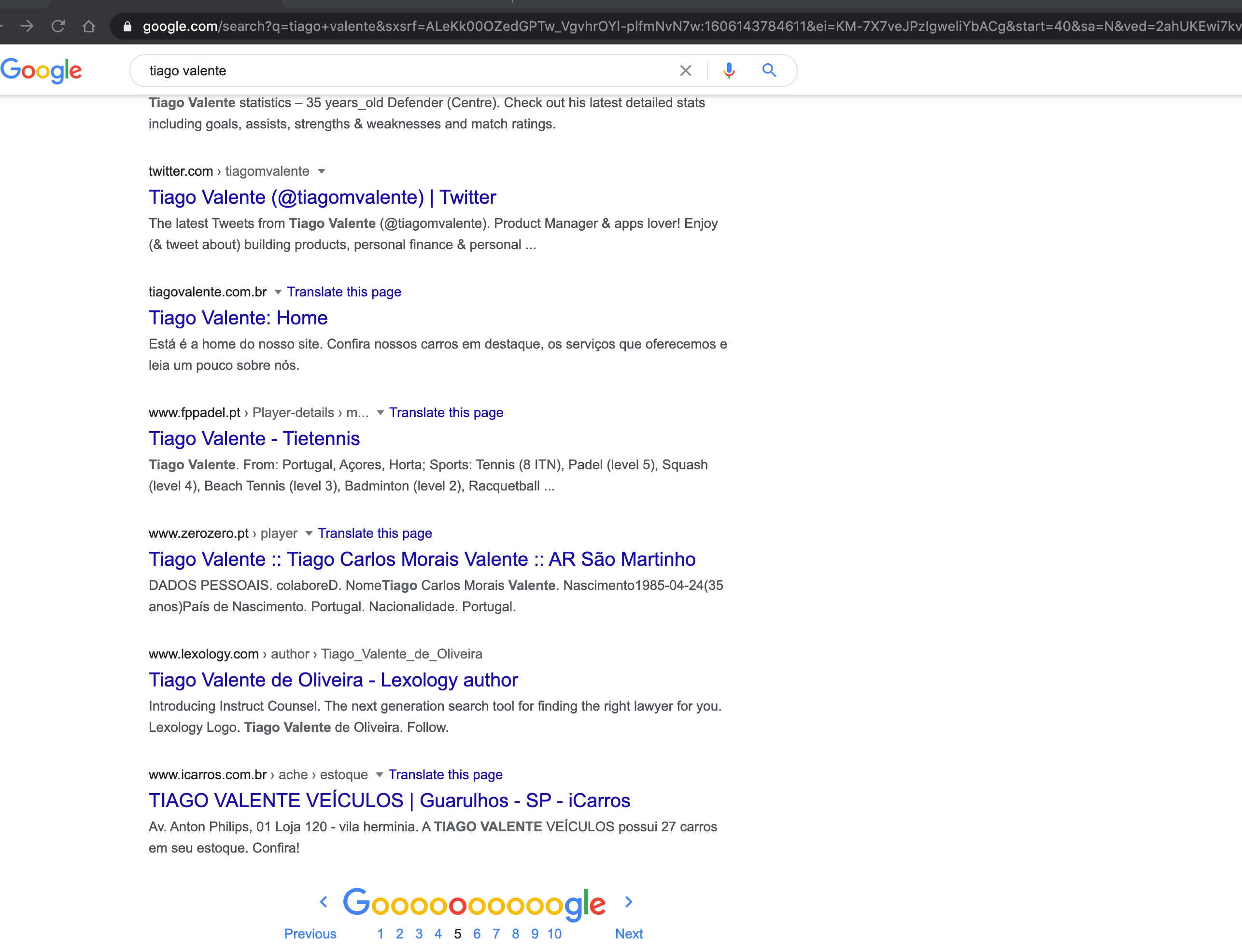Click the browser forward arrow
The image size is (1242, 952).
pyautogui.click(x=27, y=26)
